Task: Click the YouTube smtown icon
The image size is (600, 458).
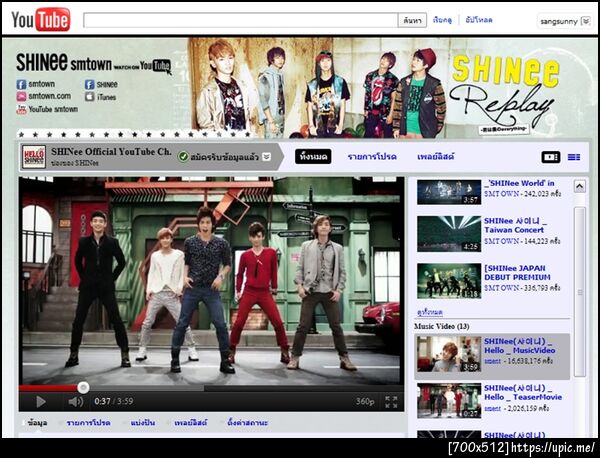Action: [21, 109]
